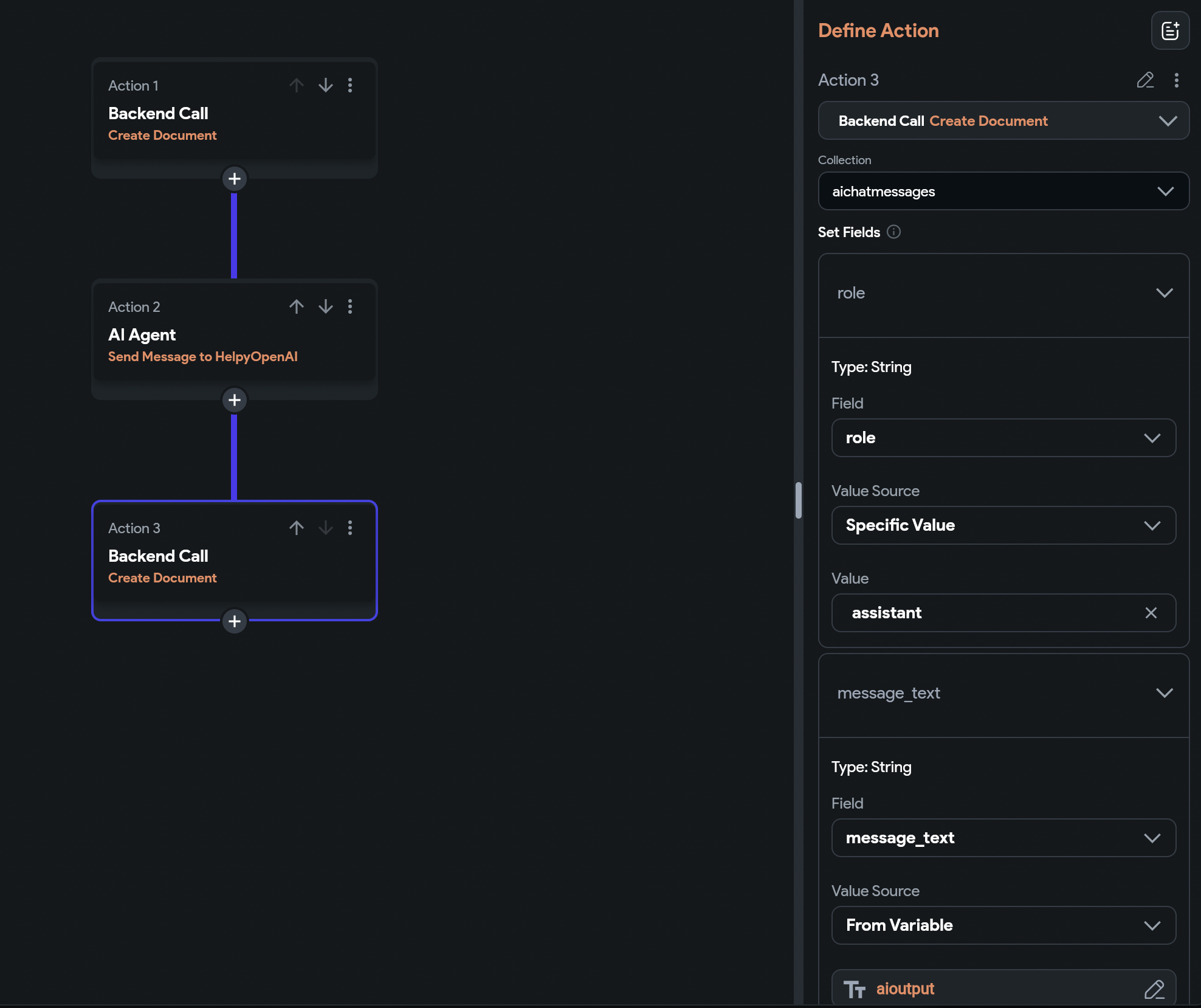Clear the assistant value with X
Image resolution: width=1201 pixels, height=1008 pixels.
tap(1151, 613)
